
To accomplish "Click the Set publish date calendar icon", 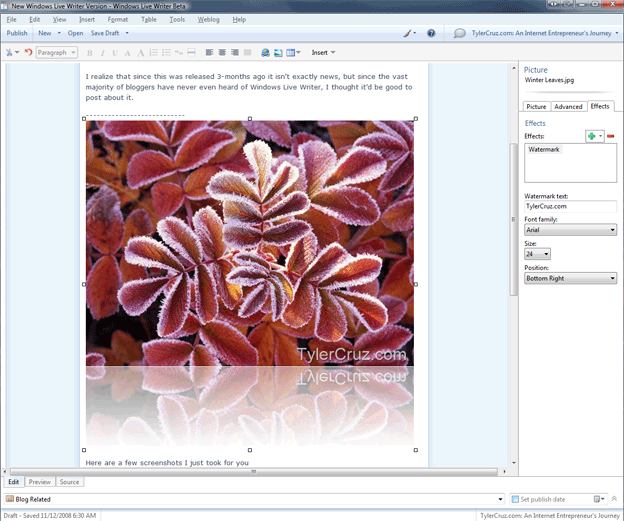I will [597, 499].
